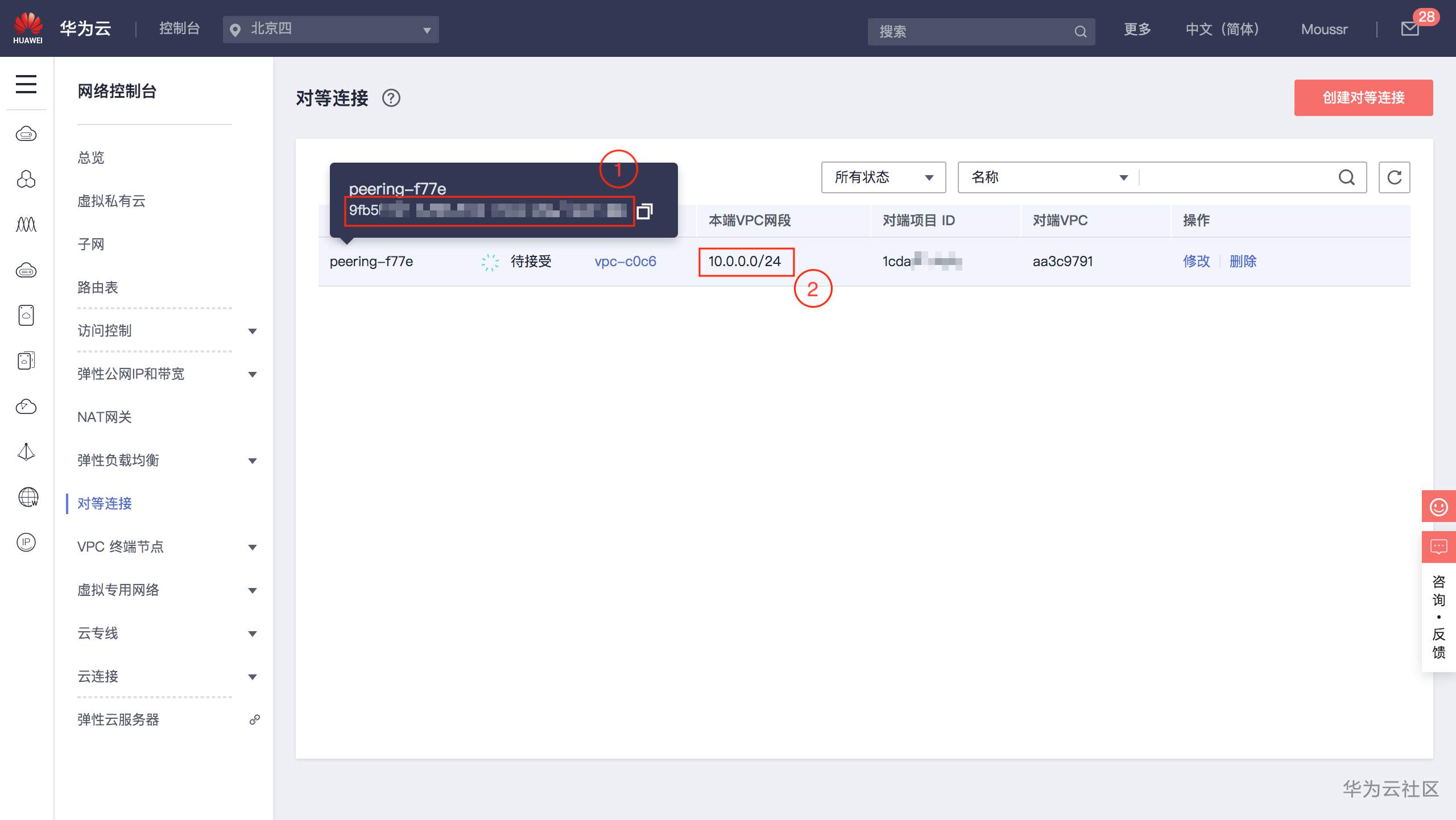
Task: Click the copy peering ID icon
Action: 644,211
